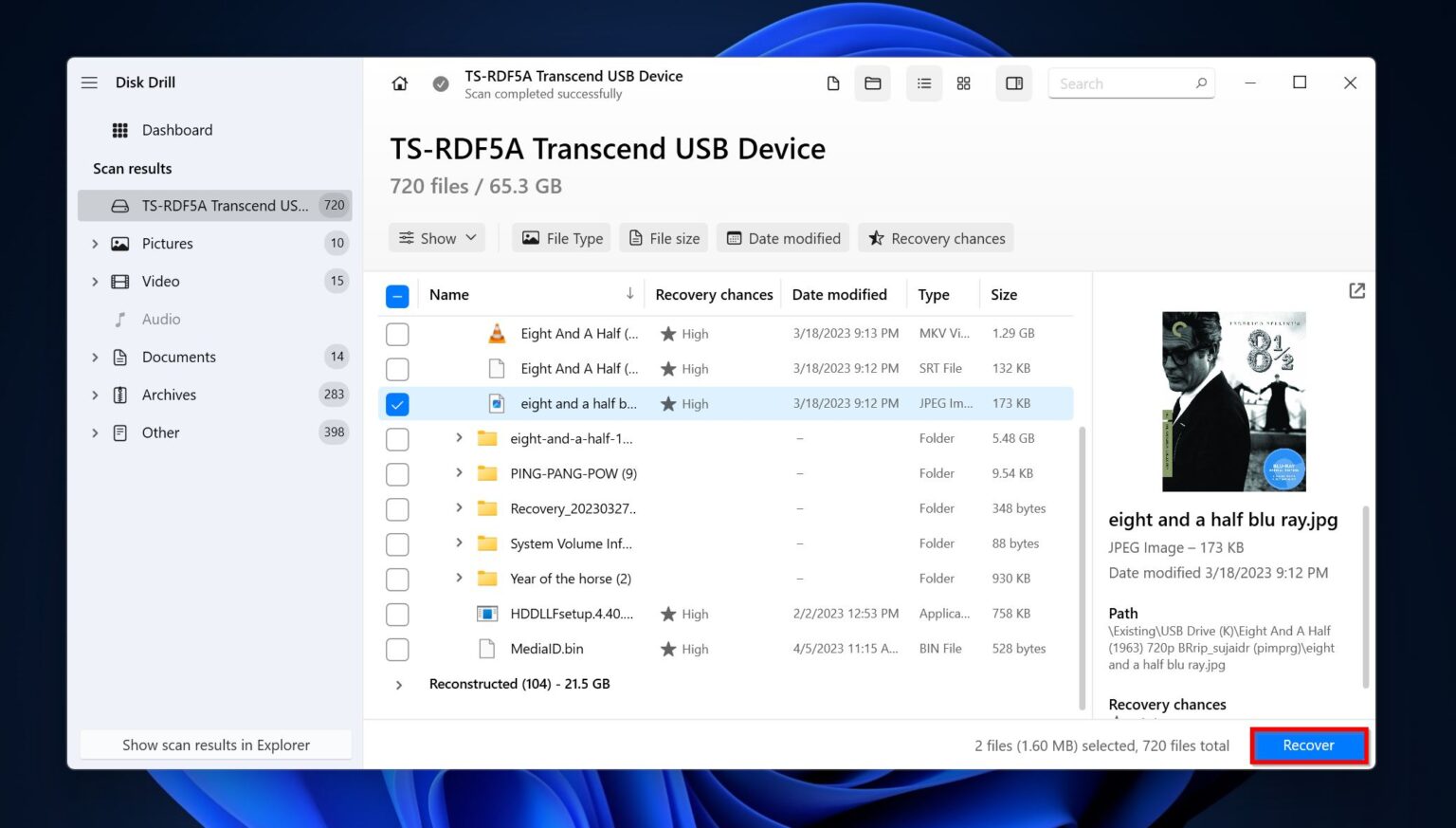Click Show scan results in Explorer

coord(215,745)
